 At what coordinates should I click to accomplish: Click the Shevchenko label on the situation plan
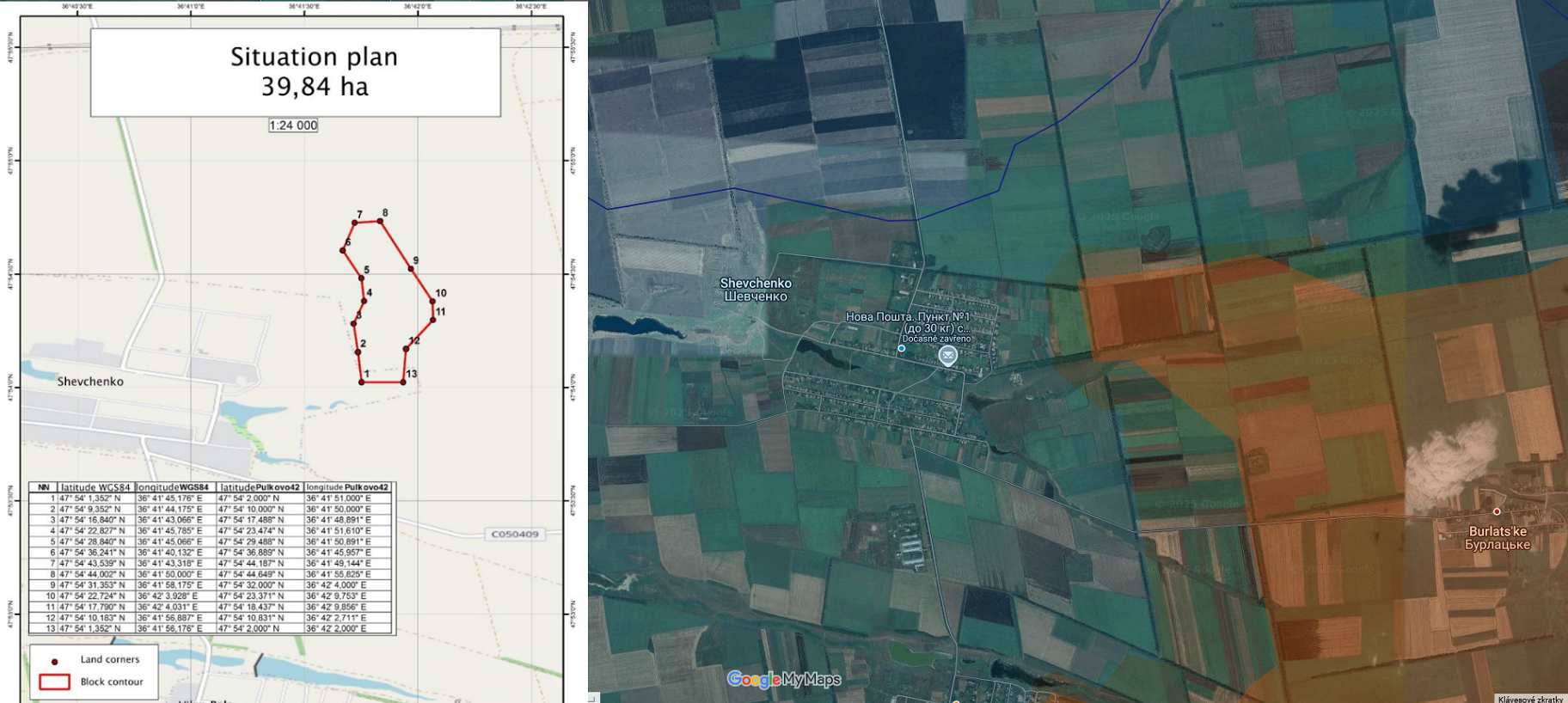[90, 382]
